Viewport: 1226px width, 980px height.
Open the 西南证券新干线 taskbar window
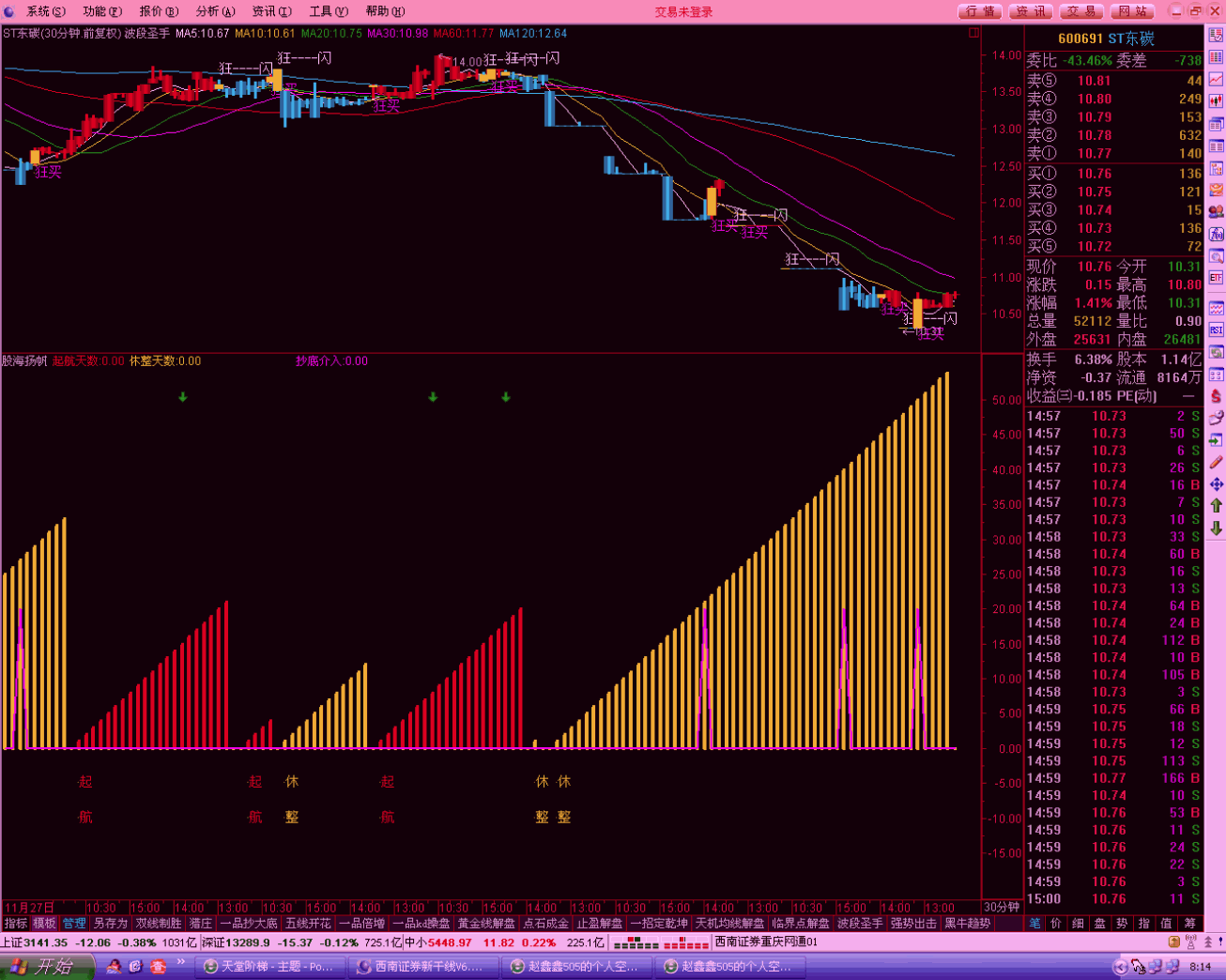tap(423, 967)
